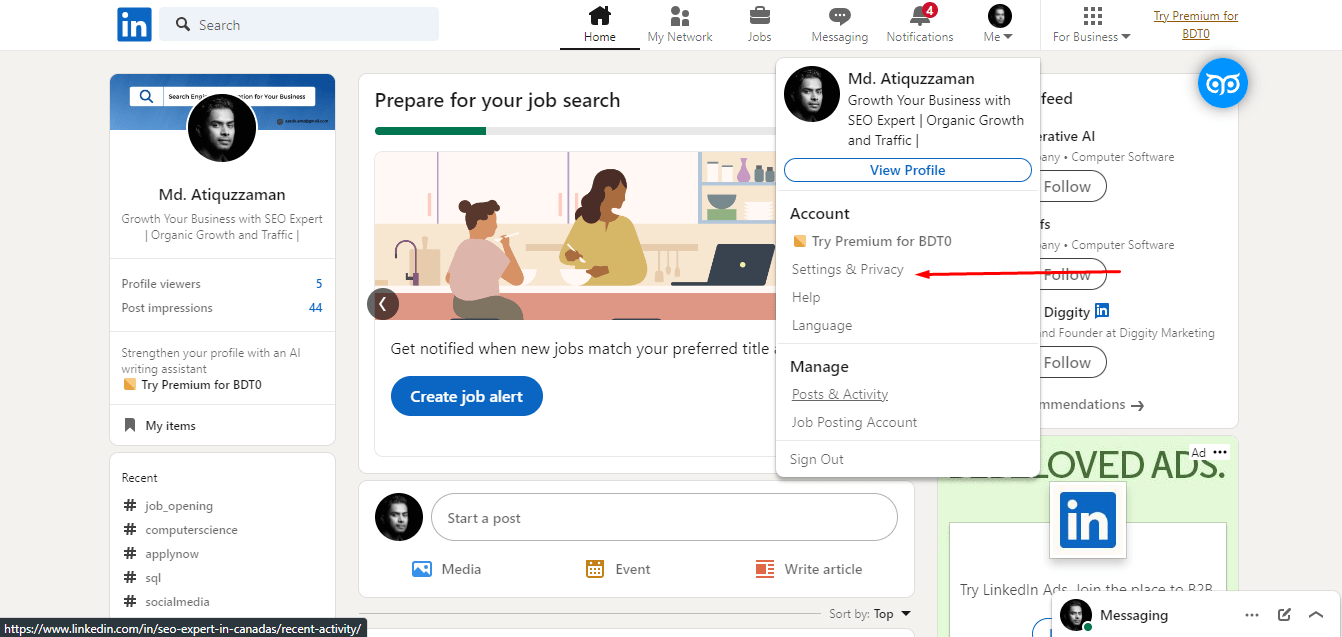Screen dimensions: 1342x637
Task: Click the hashtag icon beside job_opening
Action: (130, 506)
